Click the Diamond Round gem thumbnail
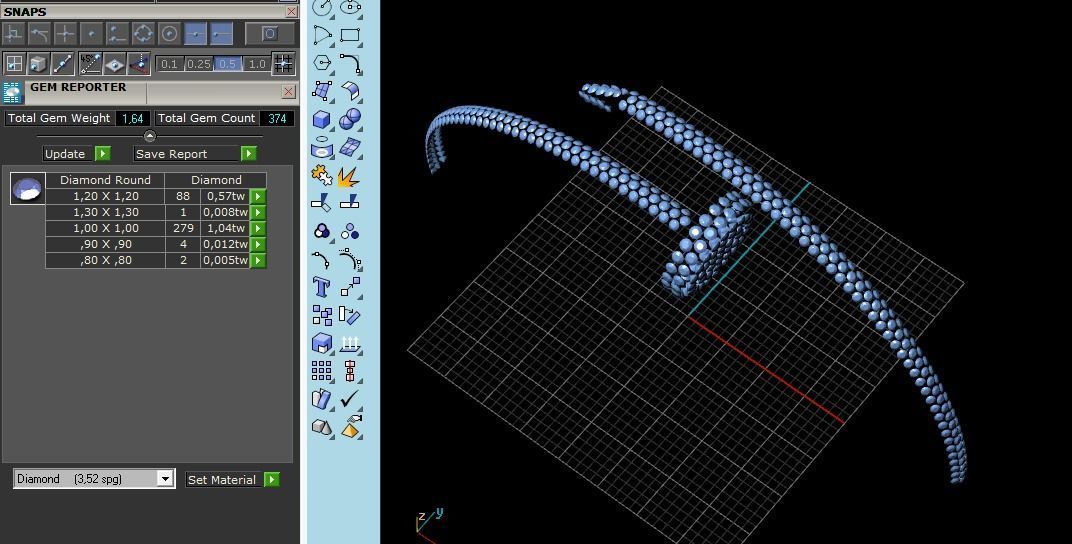The image size is (1072, 544). pos(27,189)
